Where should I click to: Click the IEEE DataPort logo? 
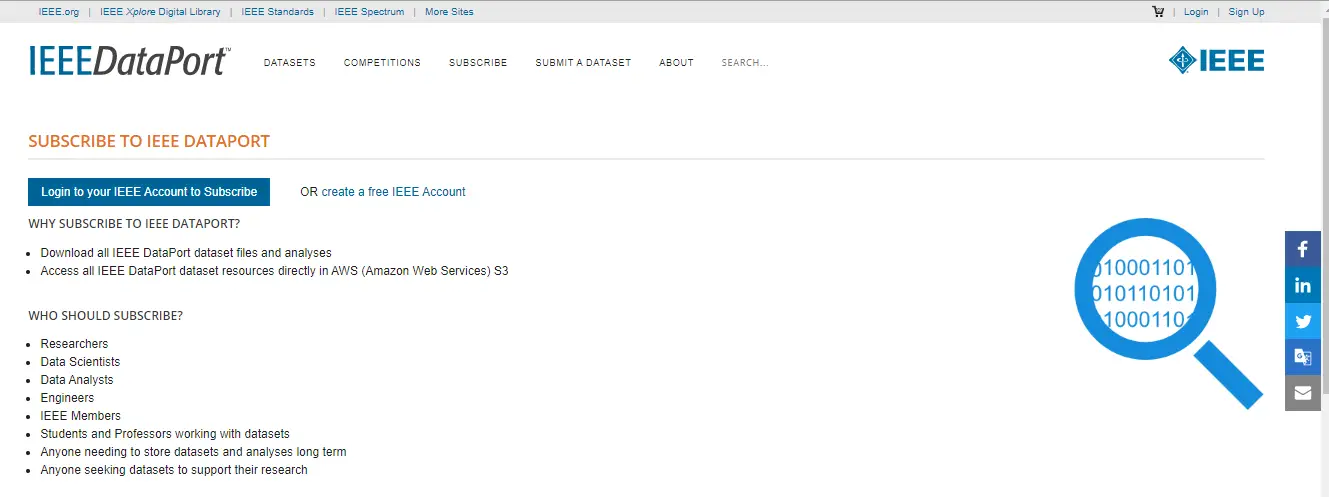point(130,61)
